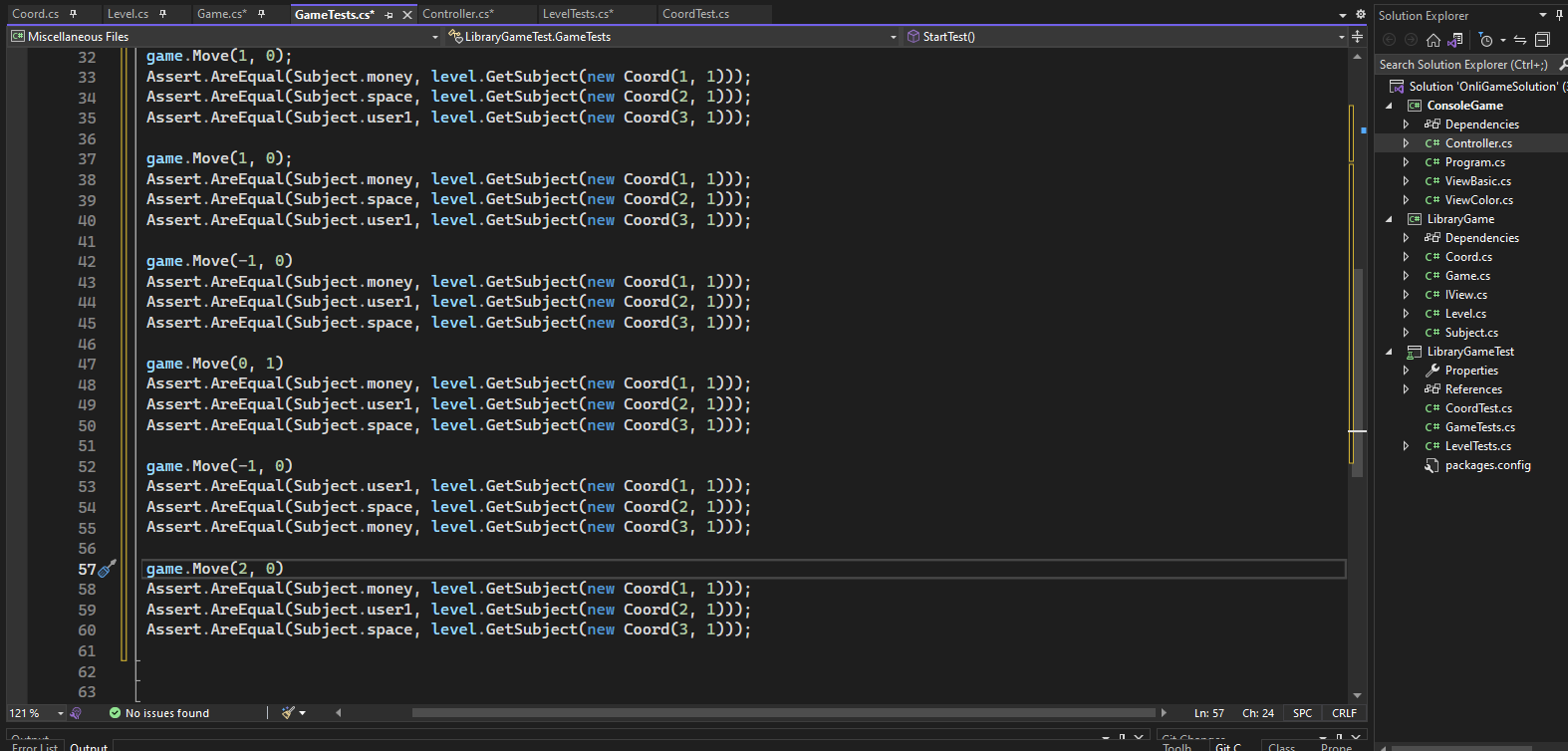Toggle the CRLF line ending indicator
The width and height of the screenshot is (1568, 751).
click(x=1344, y=713)
